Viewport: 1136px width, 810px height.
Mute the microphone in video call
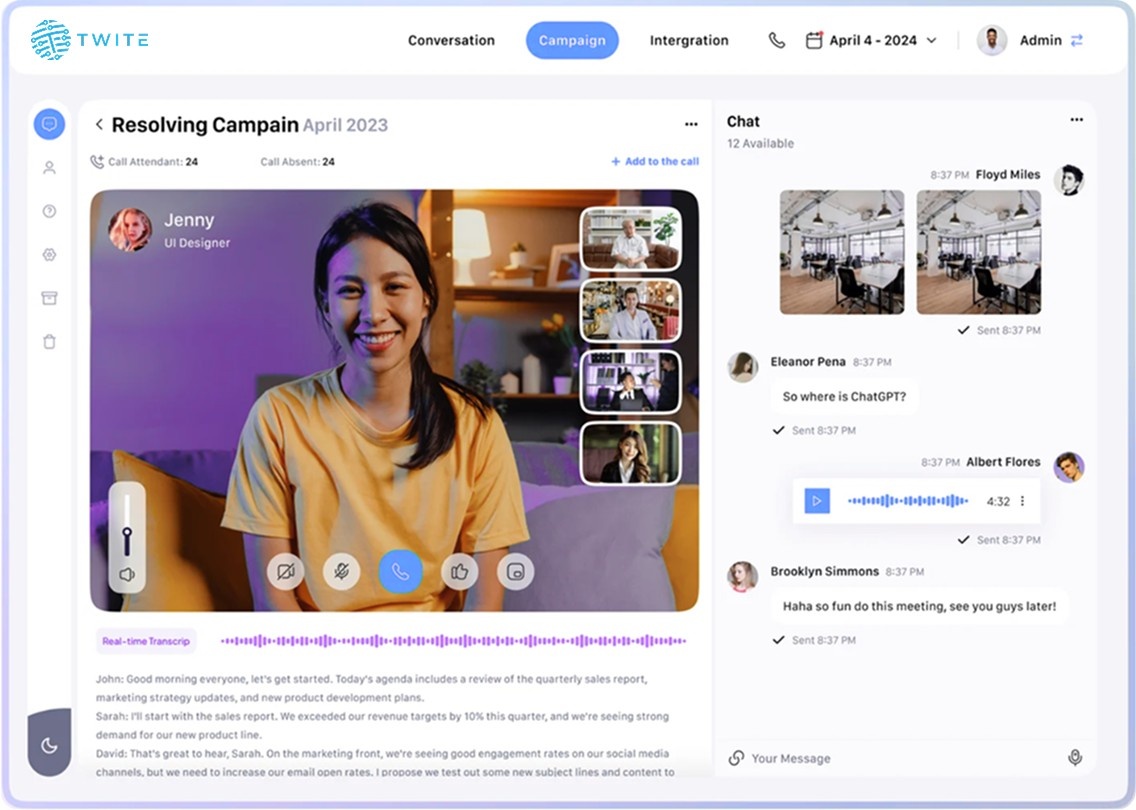pos(342,572)
